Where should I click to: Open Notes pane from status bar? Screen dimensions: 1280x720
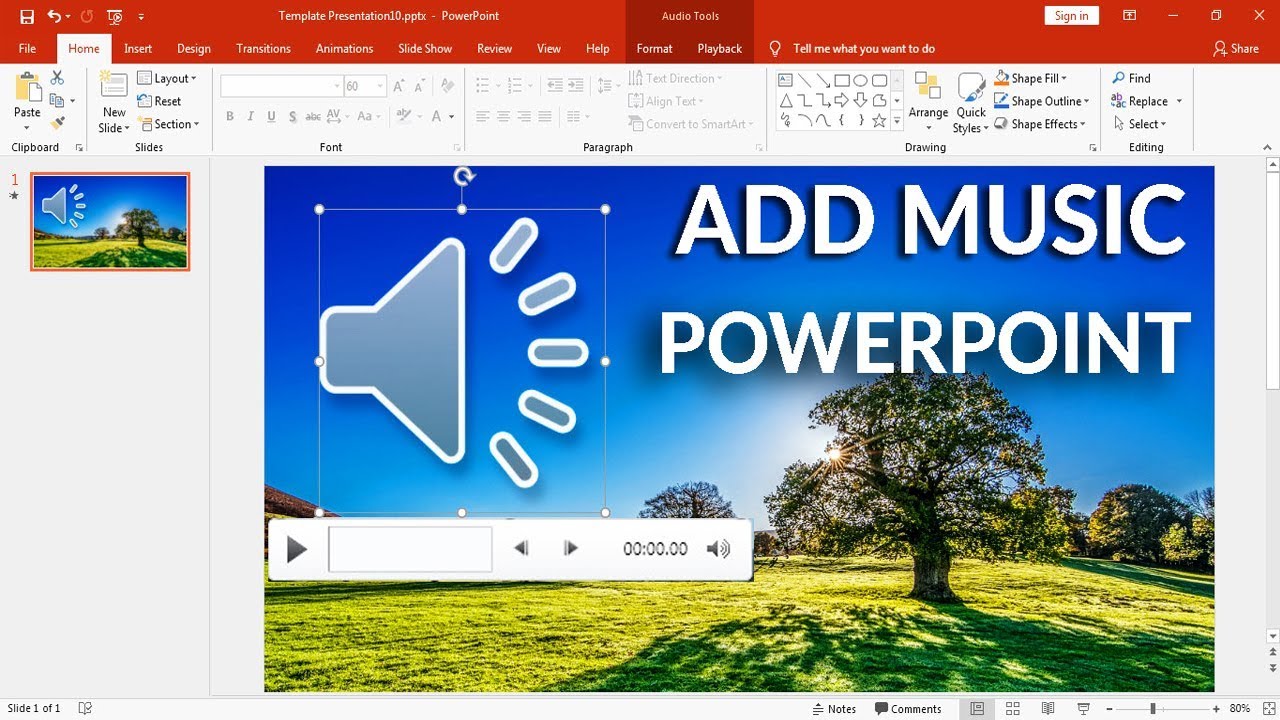point(833,708)
